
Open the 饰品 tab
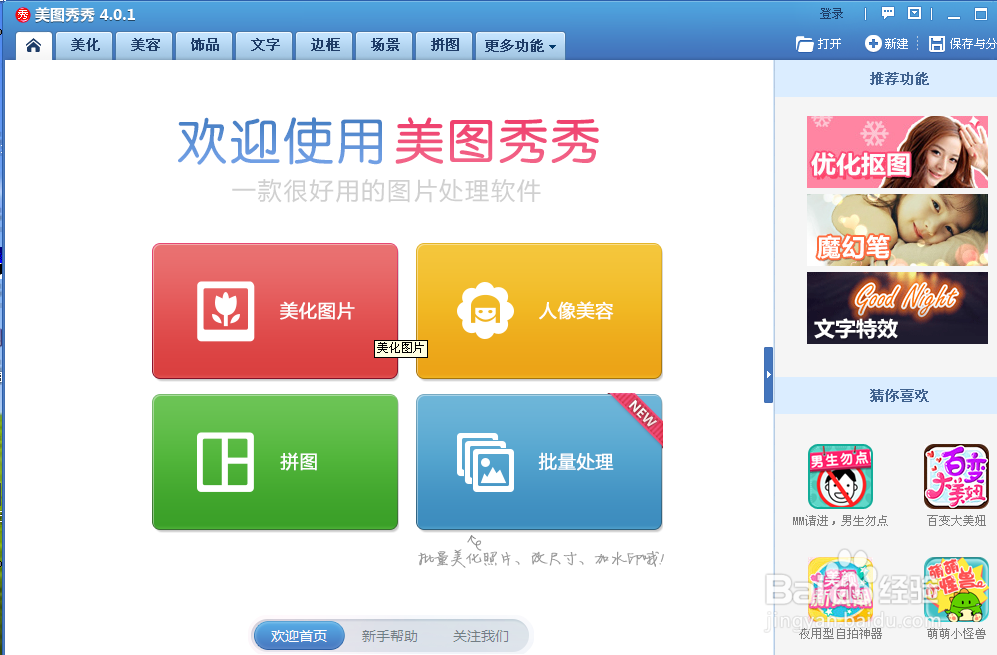coord(205,45)
